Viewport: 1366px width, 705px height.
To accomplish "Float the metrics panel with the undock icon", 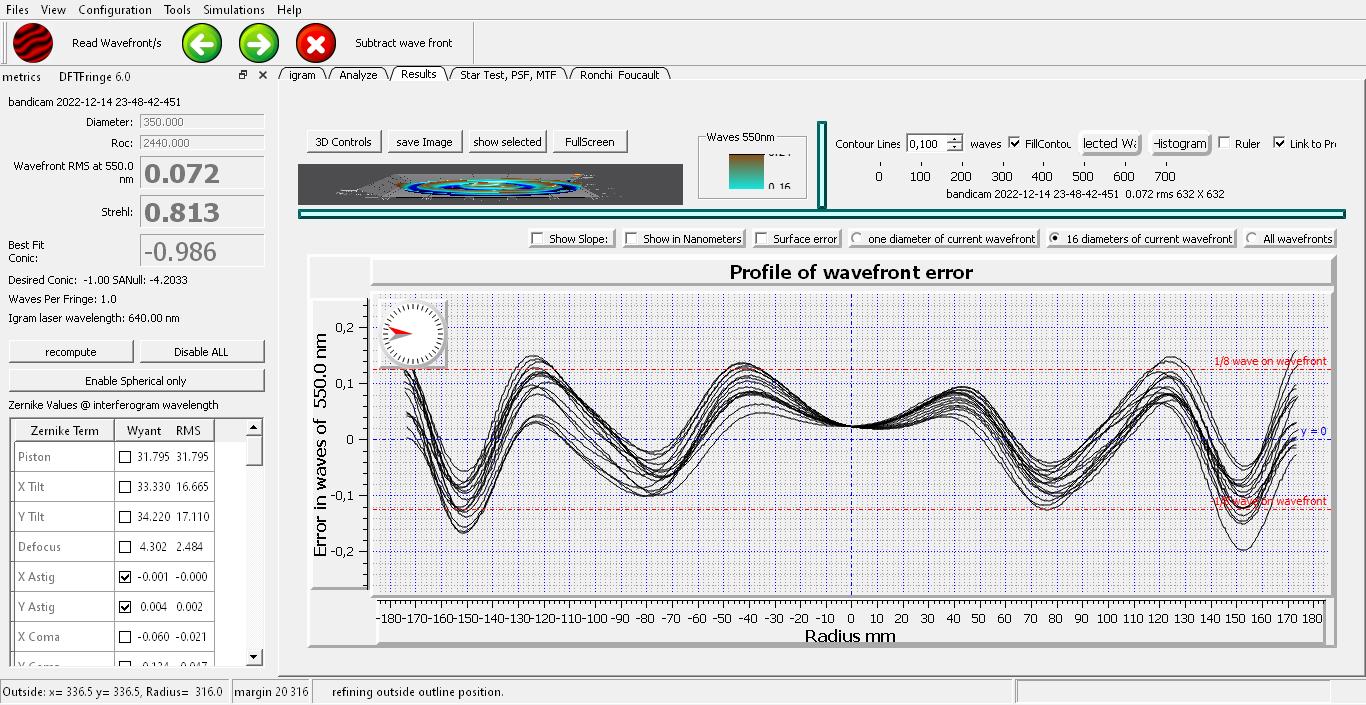I will [x=242, y=75].
